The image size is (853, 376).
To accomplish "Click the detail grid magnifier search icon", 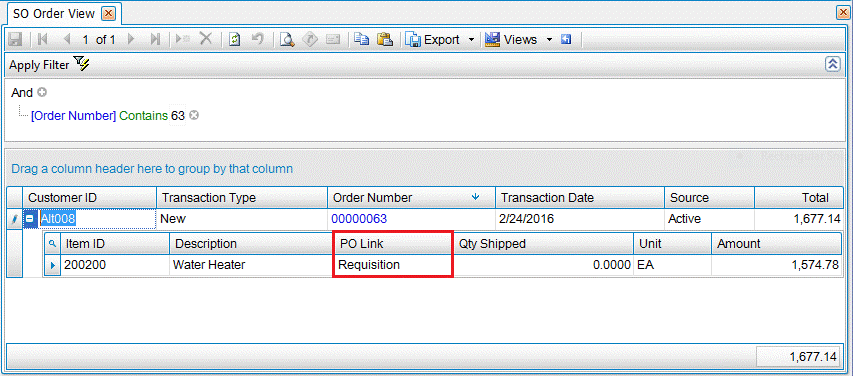I will [x=52, y=244].
